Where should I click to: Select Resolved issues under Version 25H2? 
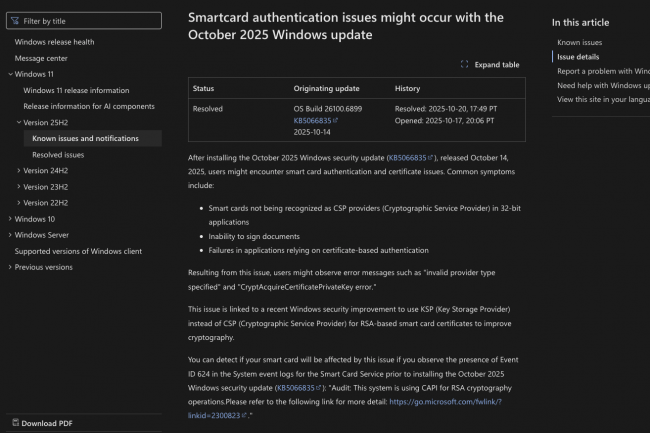click(58, 155)
